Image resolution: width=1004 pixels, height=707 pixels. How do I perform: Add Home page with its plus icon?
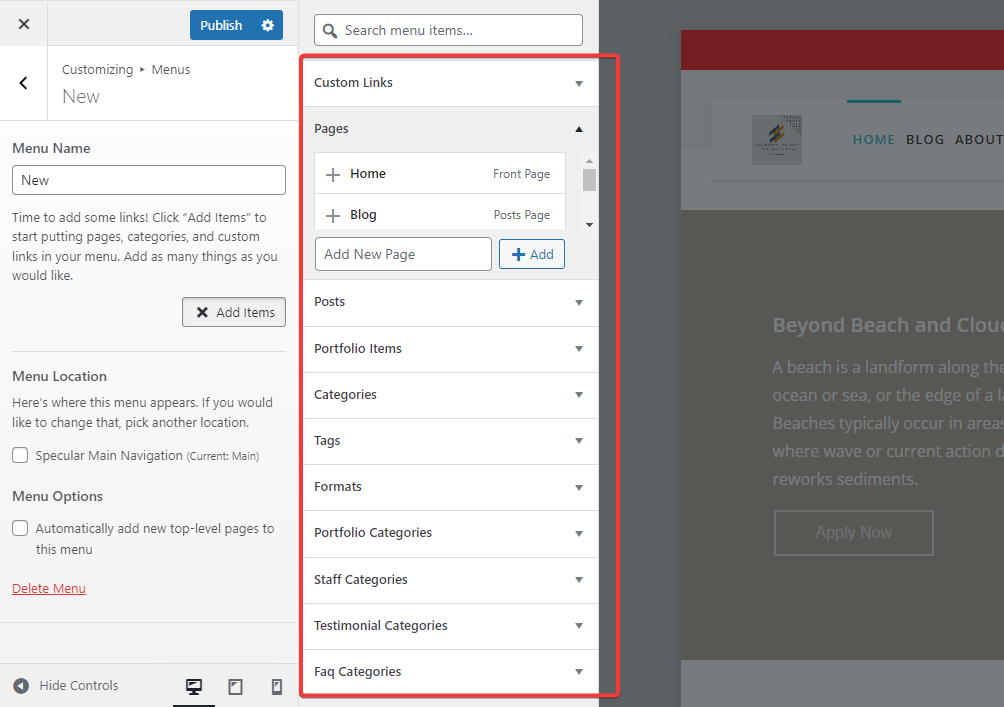[x=333, y=174]
